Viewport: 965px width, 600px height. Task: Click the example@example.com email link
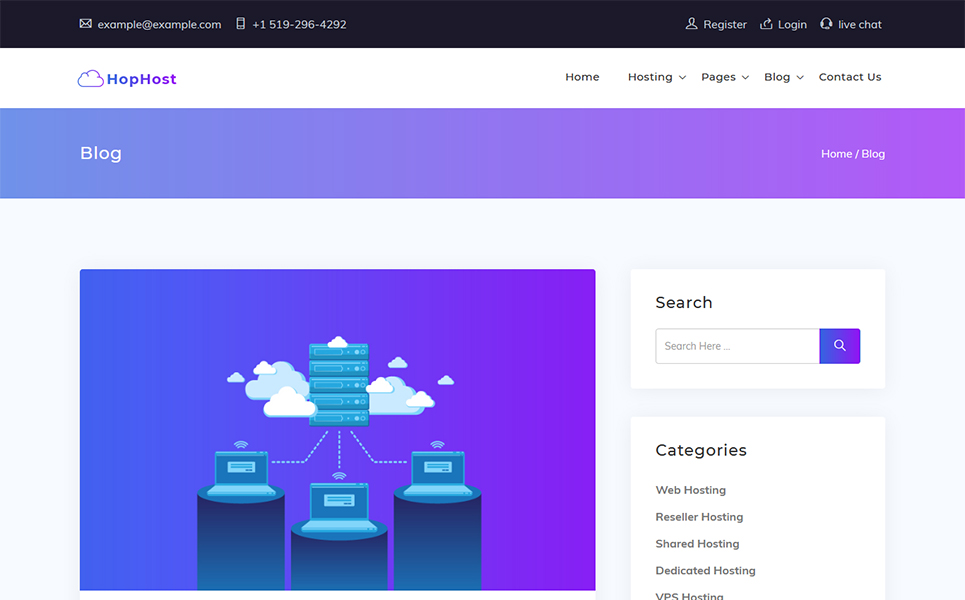pos(159,24)
